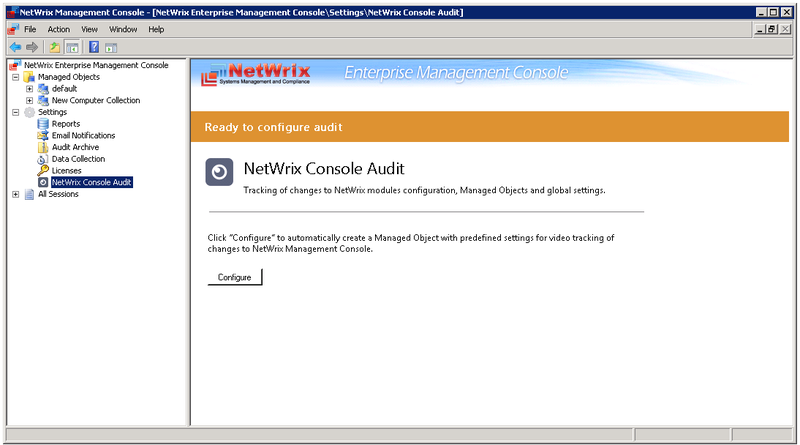Image resolution: width=800 pixels, height=445 pixels.
Task: Select All Sessions label
Action: [x=58, y=194]
